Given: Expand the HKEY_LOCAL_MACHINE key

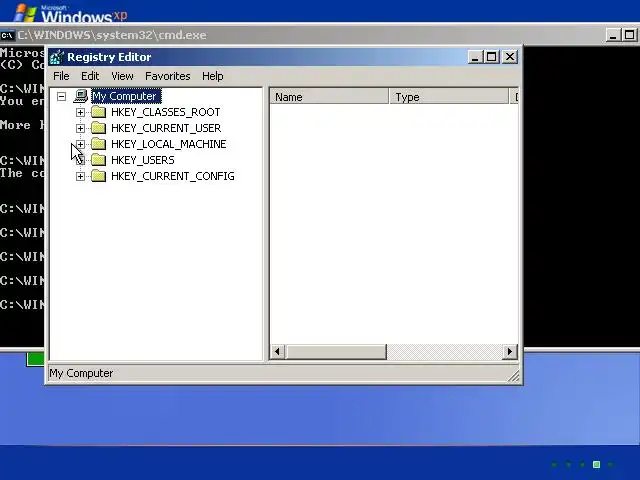Looking at the screenshot, I should click(80, 144).
